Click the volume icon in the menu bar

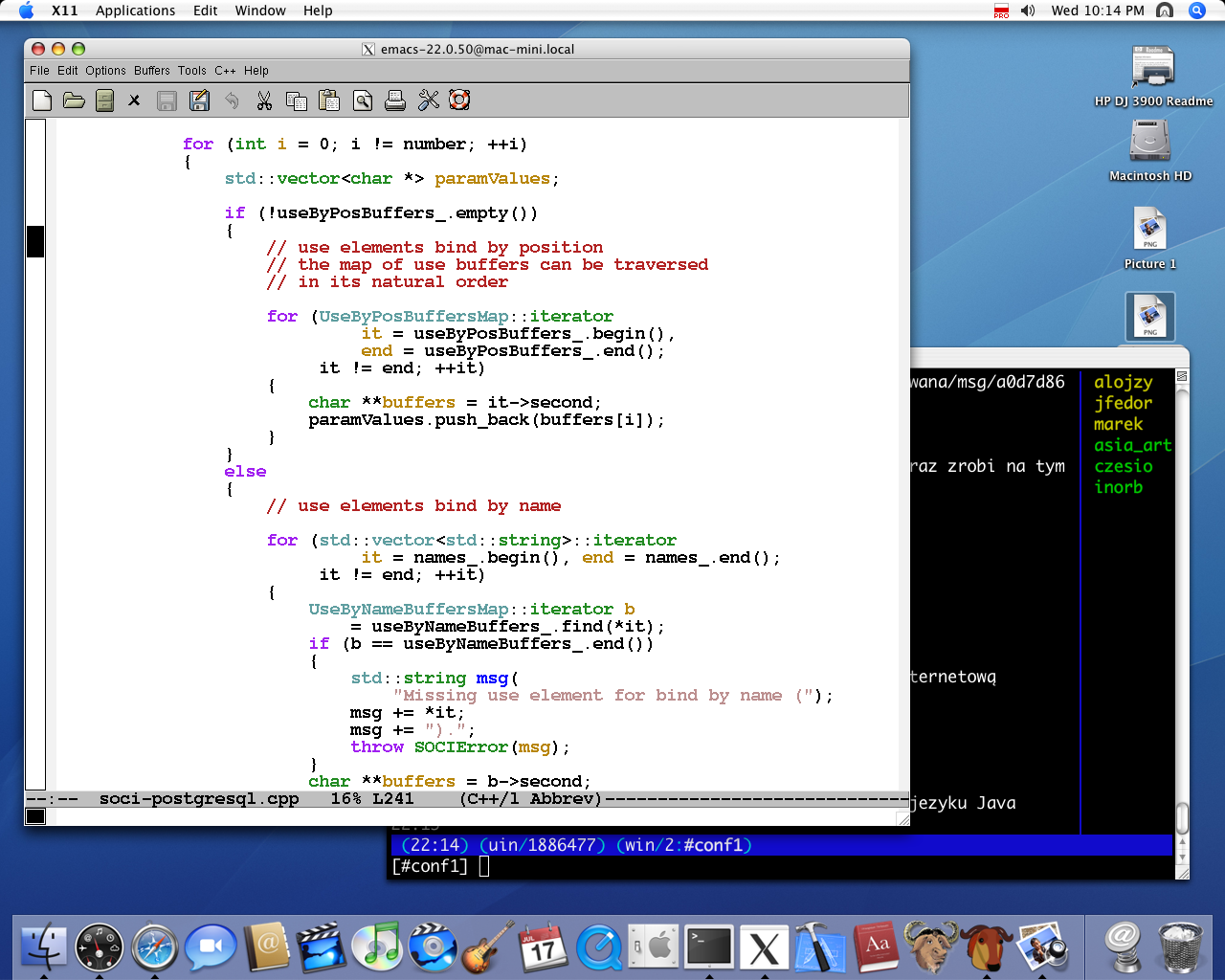[x=1028, y=11]
